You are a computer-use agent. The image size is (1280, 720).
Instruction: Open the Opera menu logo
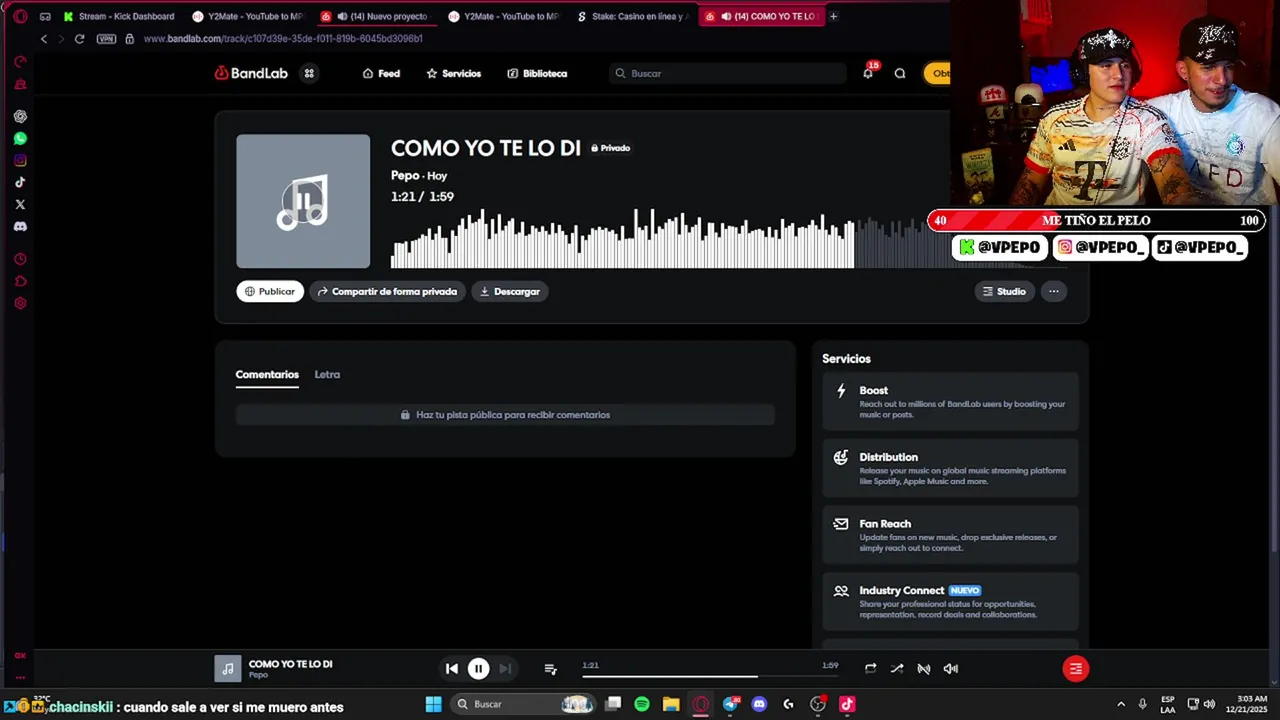click(20, 16)
